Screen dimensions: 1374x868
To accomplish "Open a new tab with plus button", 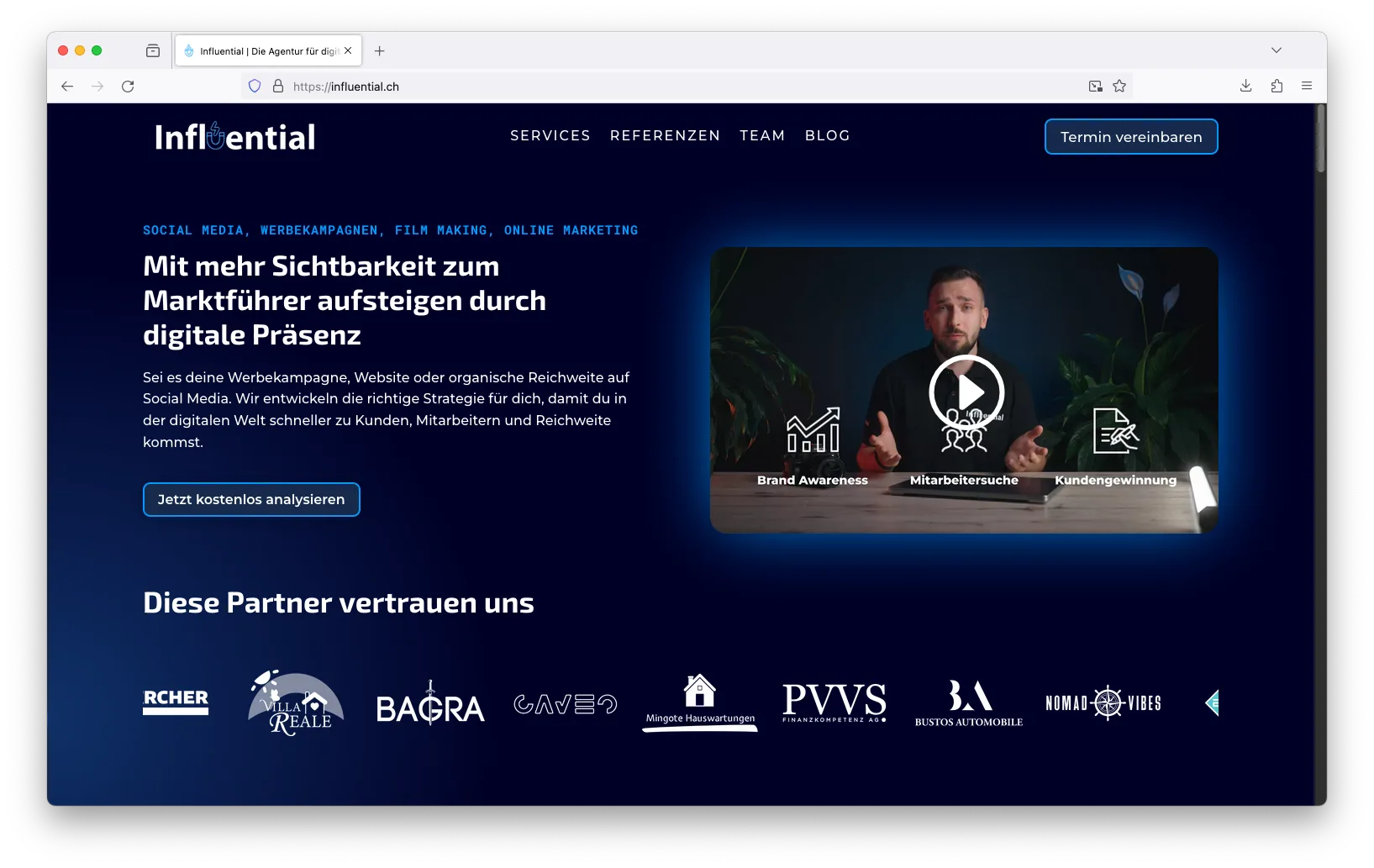I will pos(380,51).
